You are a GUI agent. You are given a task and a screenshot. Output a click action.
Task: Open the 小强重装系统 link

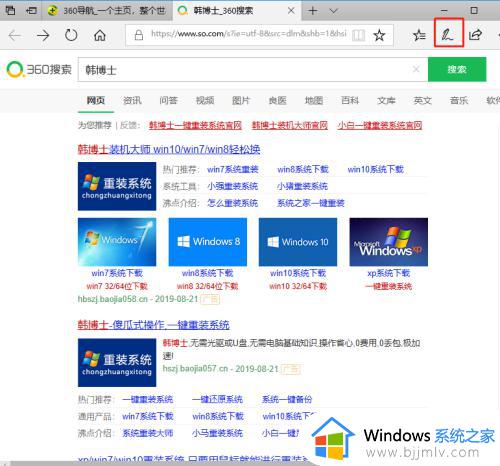click(x=233, y=186)
